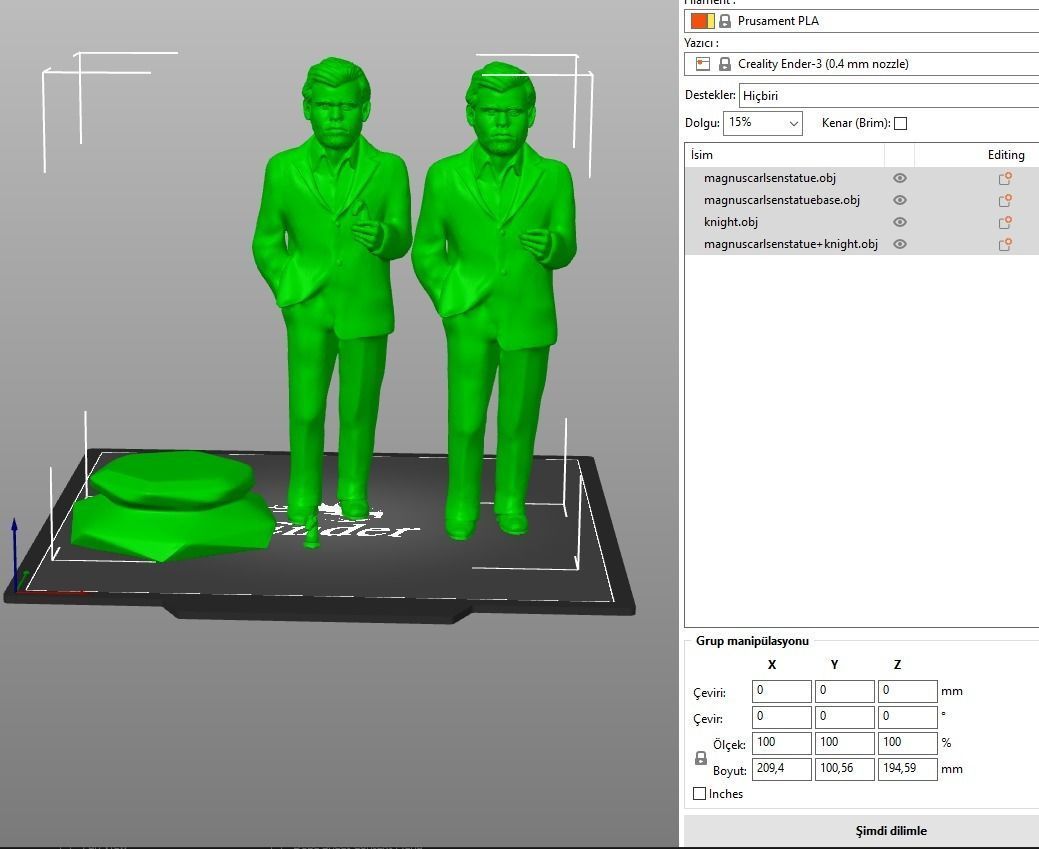Open the Destekler Hiçbiri supports dropdown
The width and height of the screenshot is (1039, 849).
coord(889,95)
